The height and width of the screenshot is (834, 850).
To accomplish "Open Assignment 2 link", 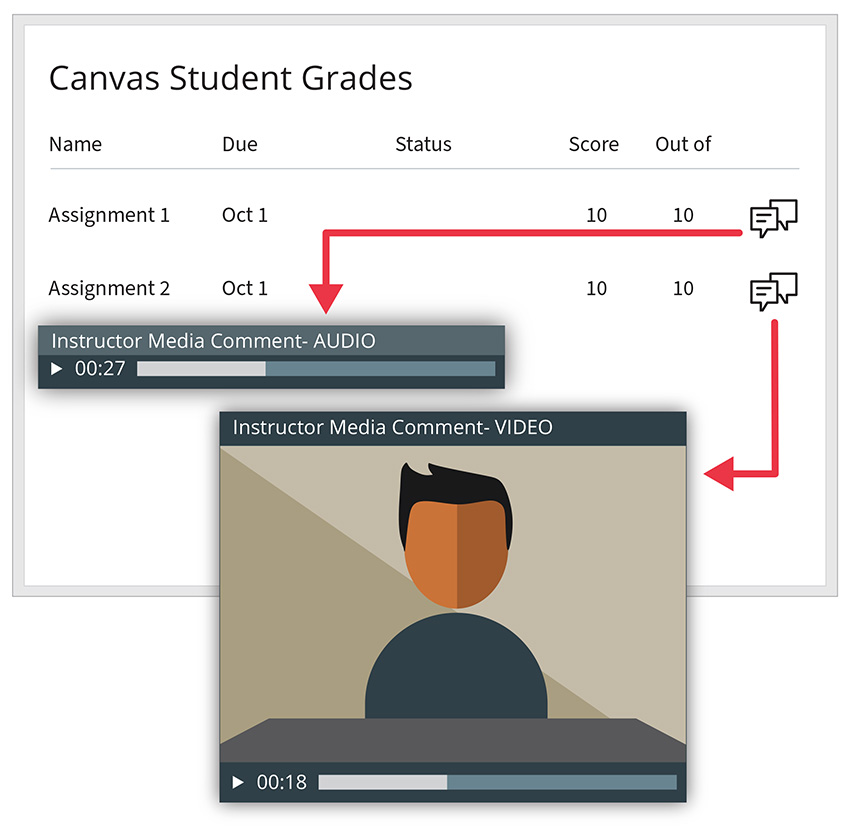I will coord(109,289).
